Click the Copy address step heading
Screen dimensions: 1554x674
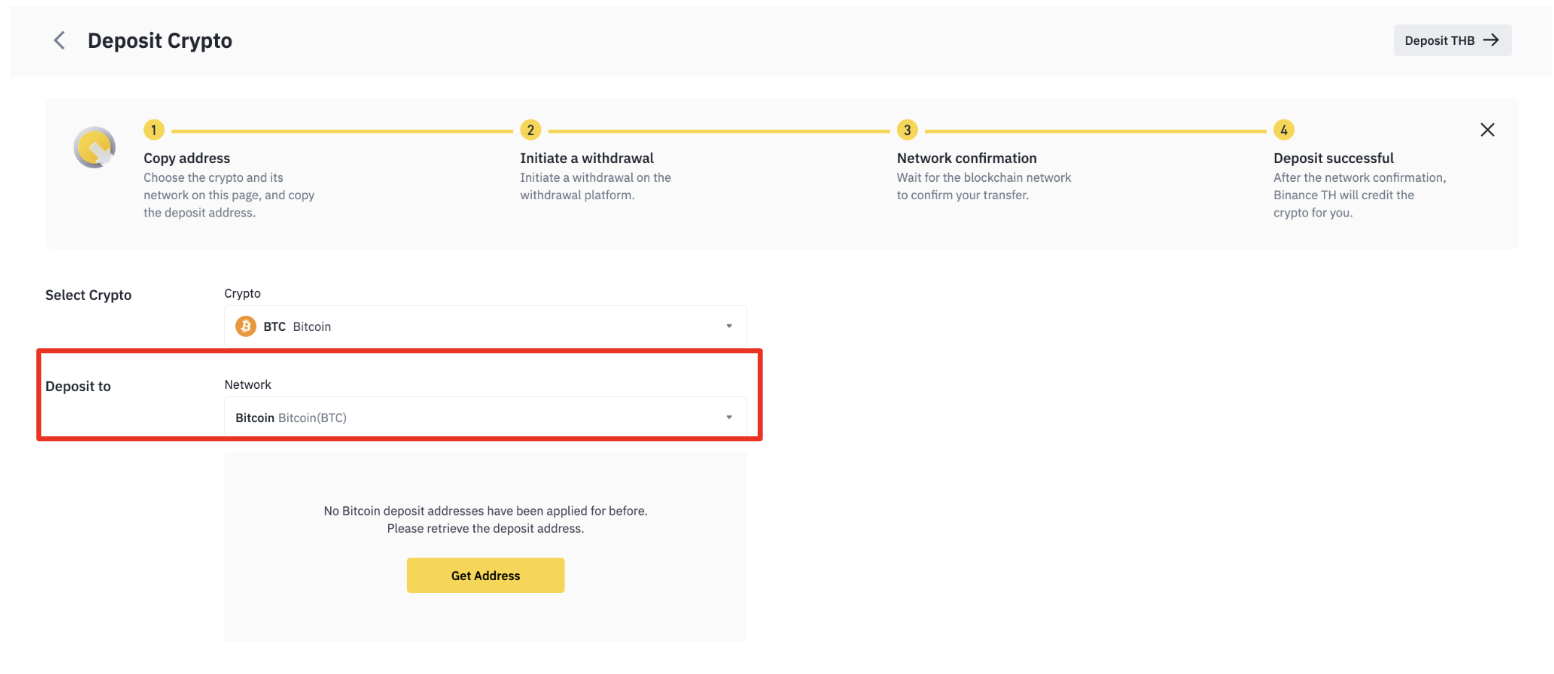(x=187, y=158)
